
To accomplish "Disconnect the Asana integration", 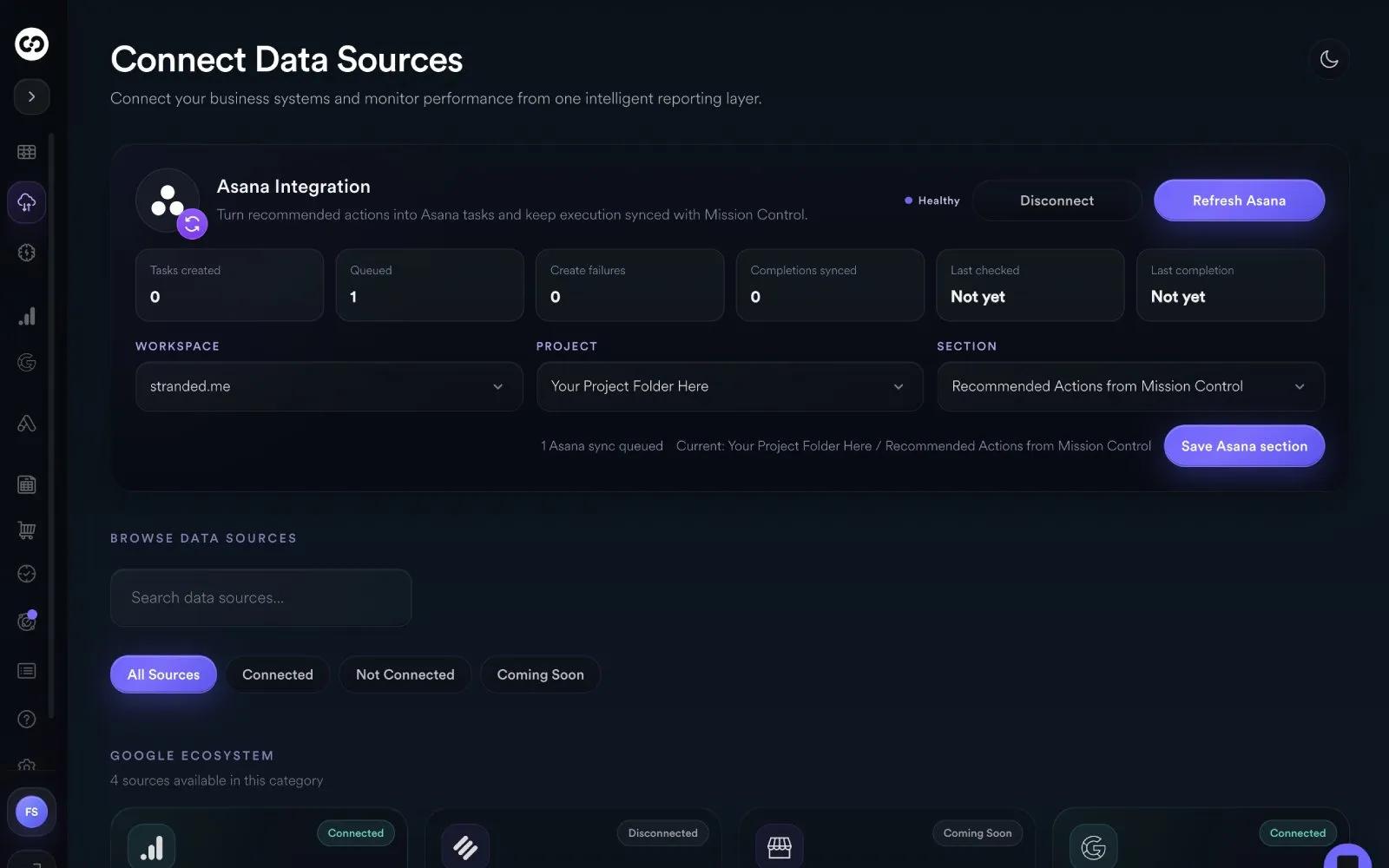I will point(1057,201).
